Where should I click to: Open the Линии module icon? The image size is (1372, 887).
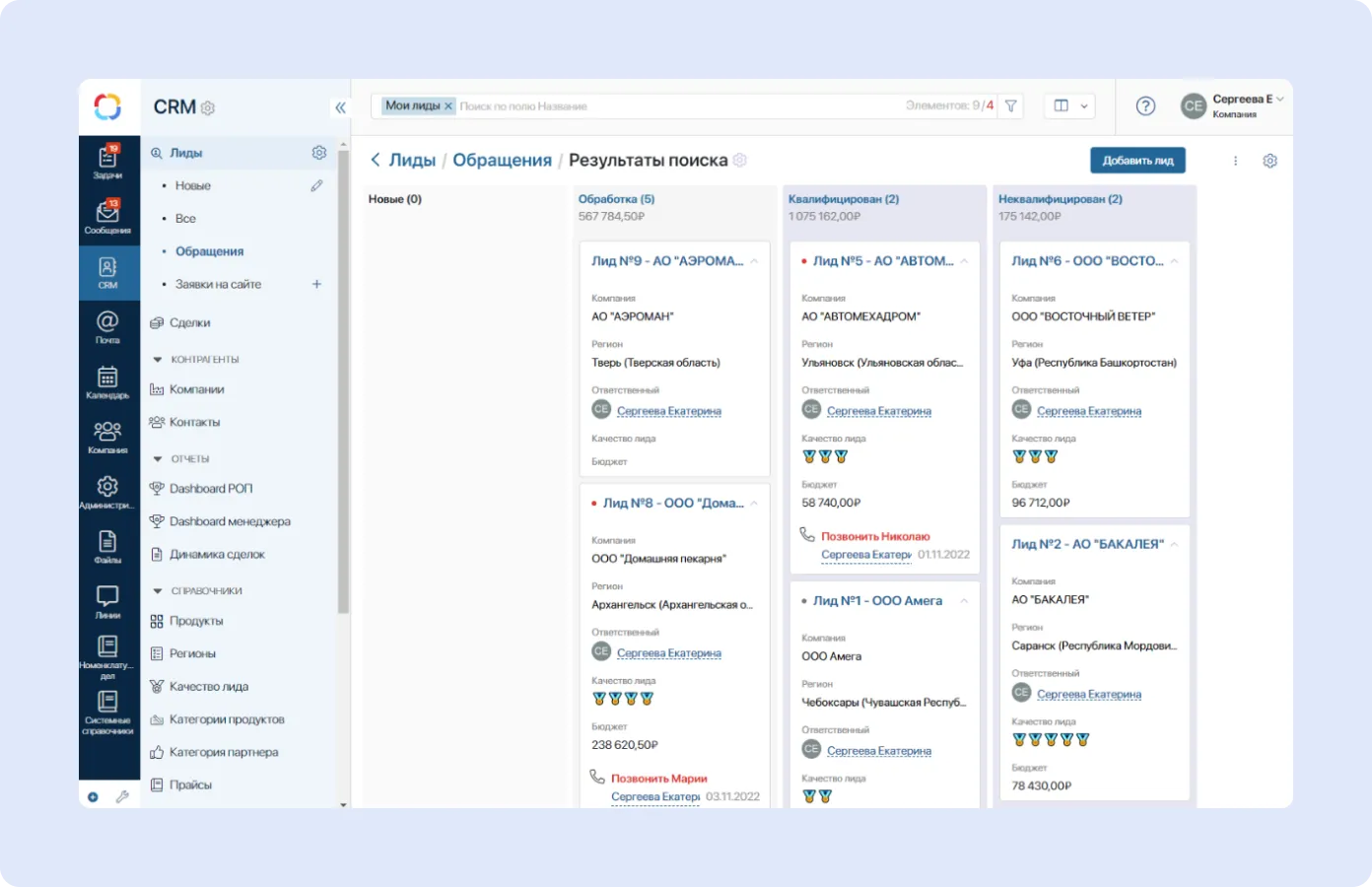tap(108, 596)
